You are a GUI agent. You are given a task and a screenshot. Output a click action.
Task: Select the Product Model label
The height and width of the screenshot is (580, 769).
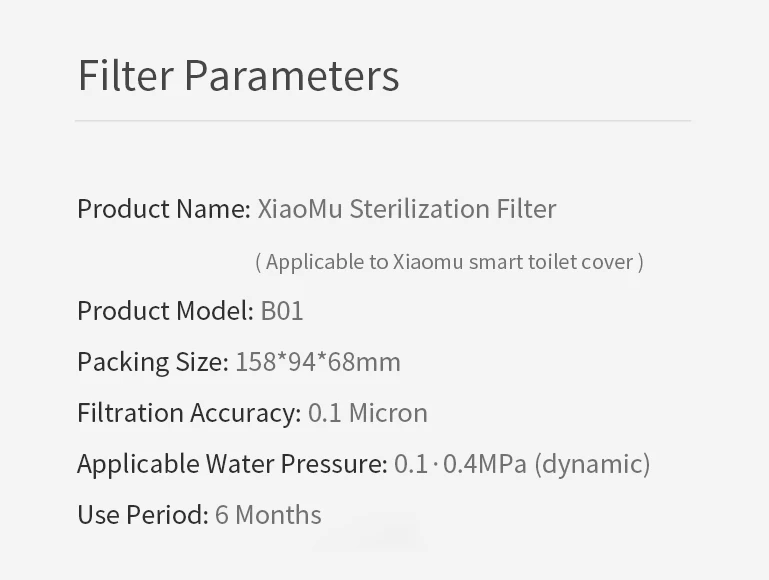(x=165, y=310)
